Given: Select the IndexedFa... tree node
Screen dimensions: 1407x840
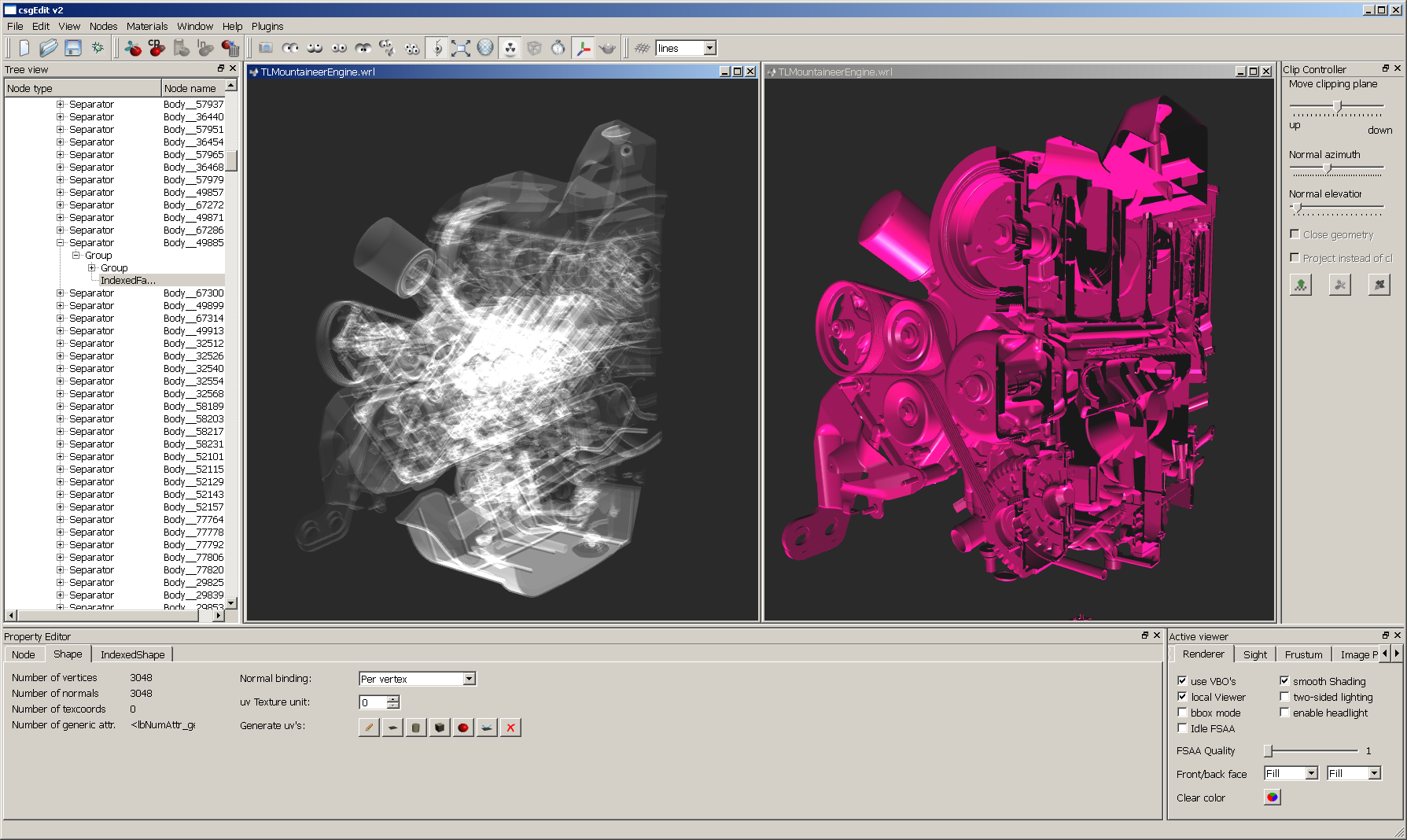Looking at the screenshot, I should click(127, 281).
